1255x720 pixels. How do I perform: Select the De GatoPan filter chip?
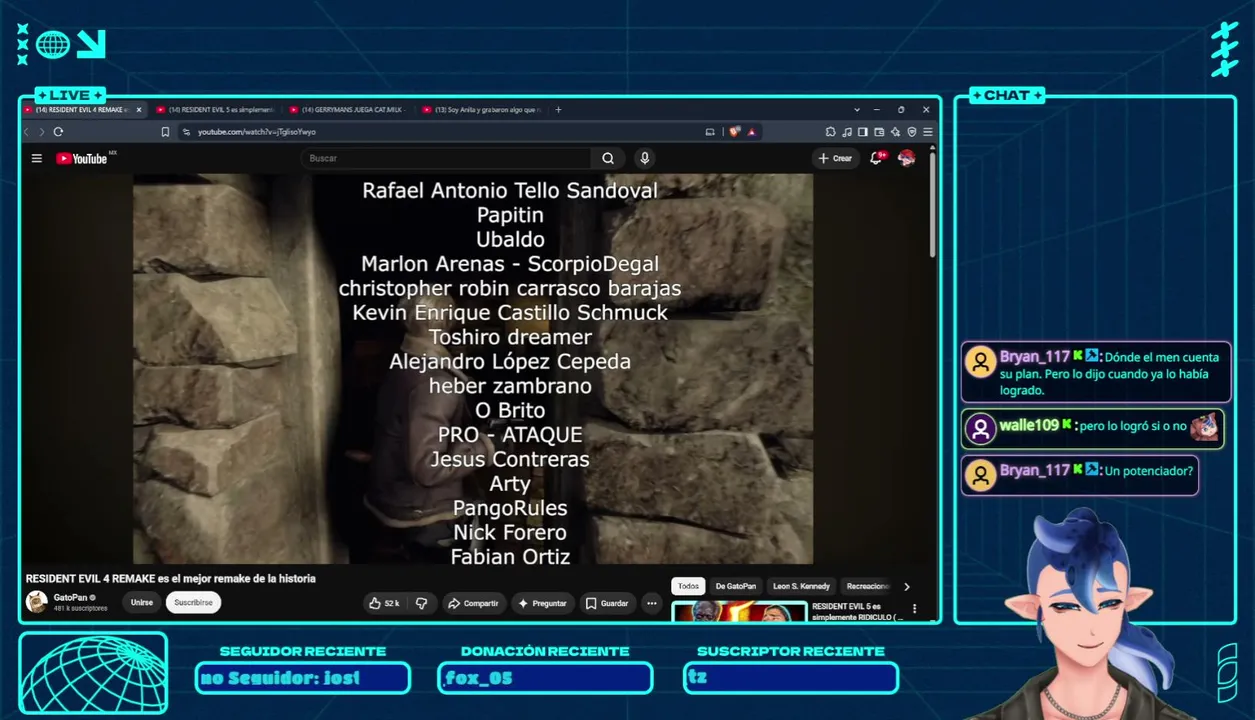[x=736, y=586]
